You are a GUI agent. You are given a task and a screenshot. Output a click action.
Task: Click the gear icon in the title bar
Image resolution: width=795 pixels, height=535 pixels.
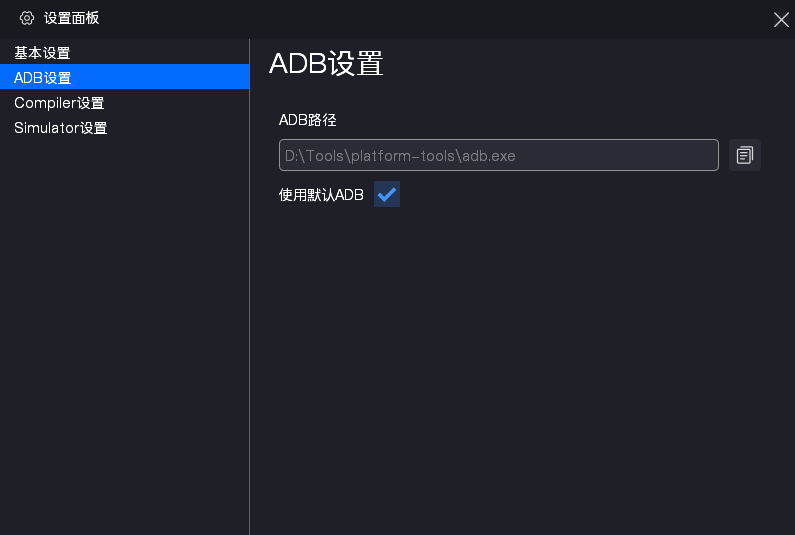tap(27, 18)
